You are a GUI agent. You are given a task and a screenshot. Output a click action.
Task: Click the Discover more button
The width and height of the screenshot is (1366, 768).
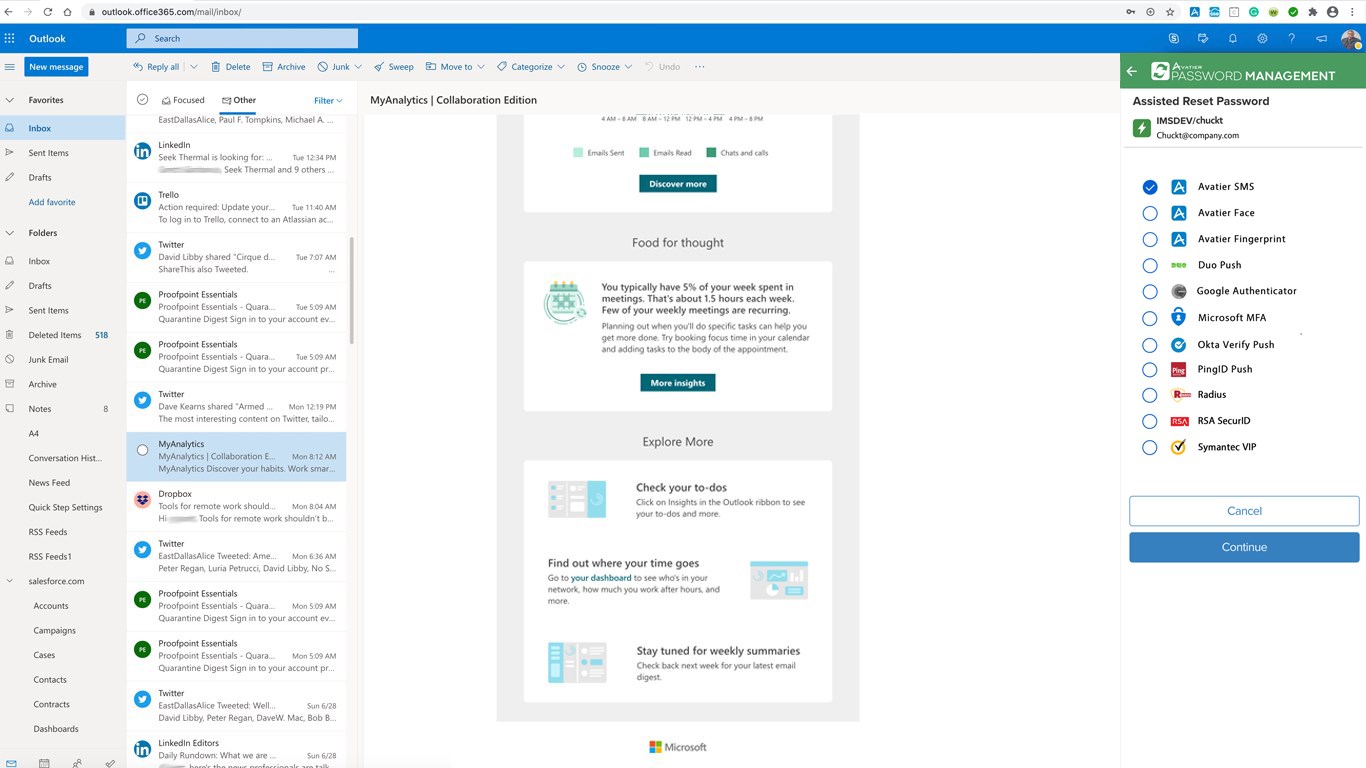point(678,184)
